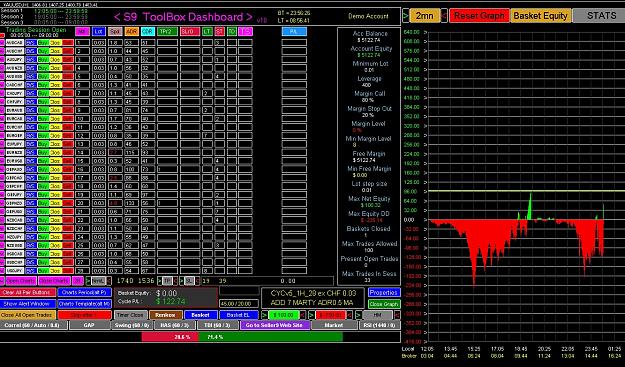Click red arrow right of SL
Image resolution: width=625 pixels, height=367 pixels.
click(198, 281)
